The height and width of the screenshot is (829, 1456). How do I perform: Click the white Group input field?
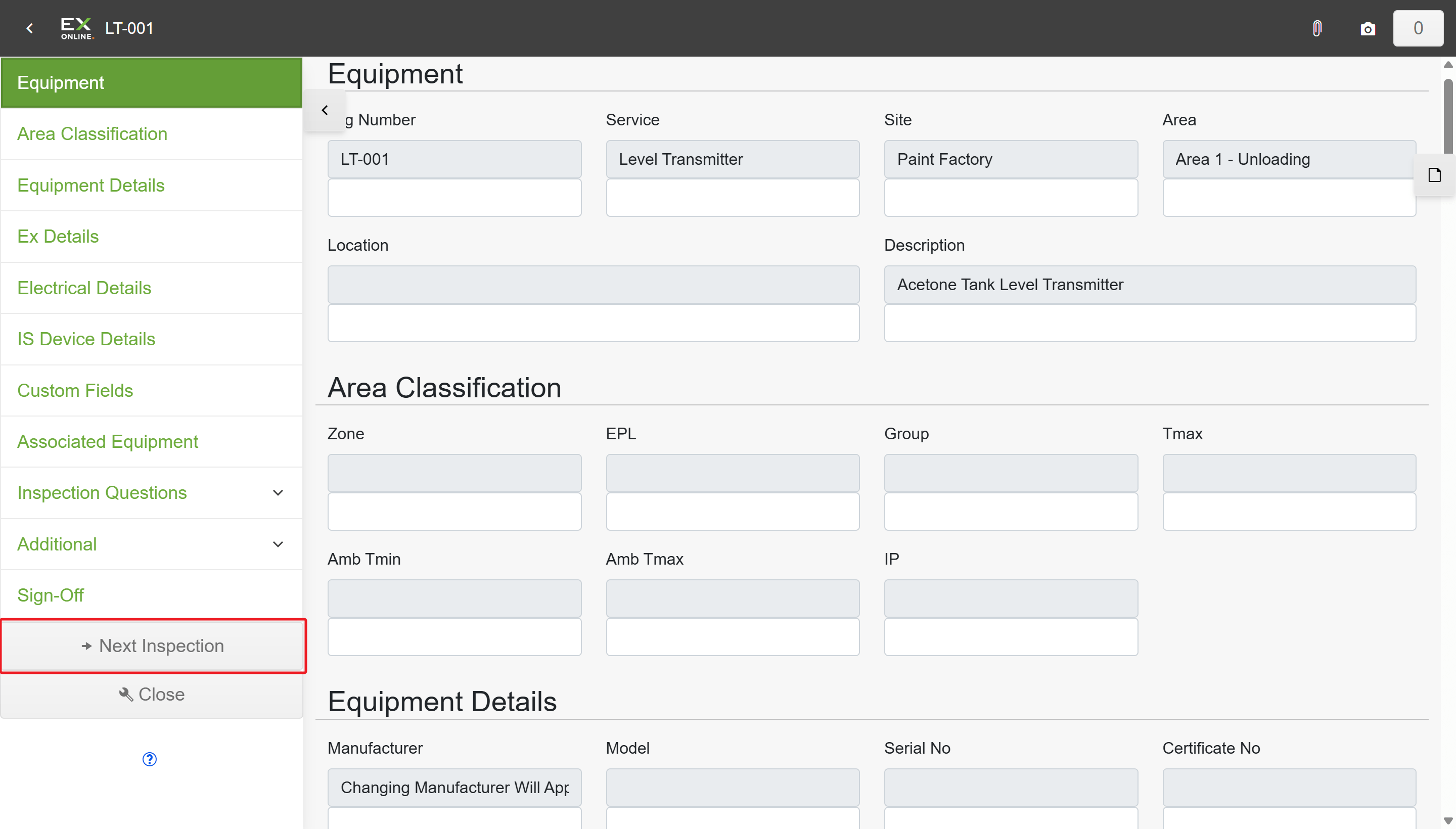[x=1011, y=511]
